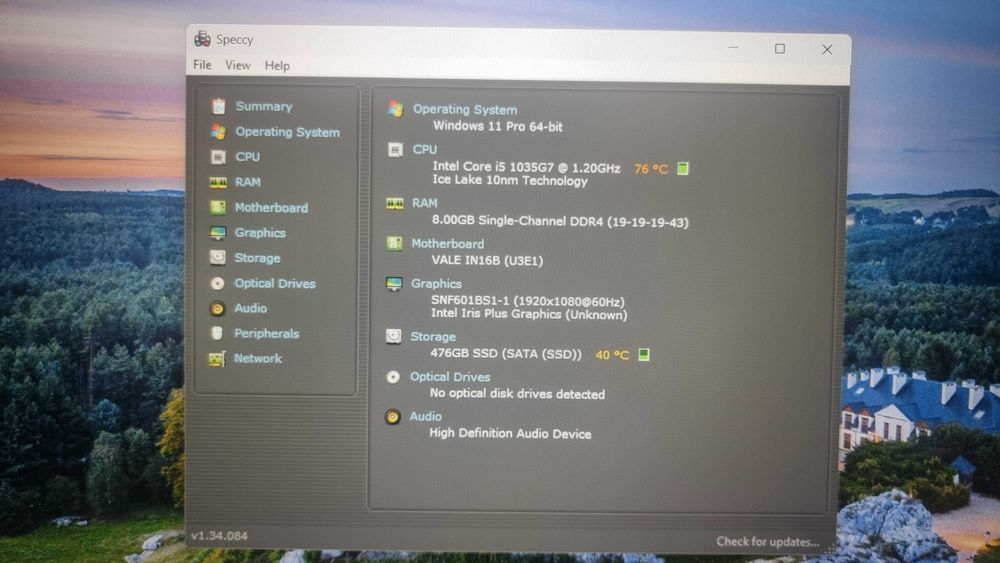Click '476GB SSD (SATA (SSD))' text
This screenshot has width=1000, height=563.
point(506,354)
